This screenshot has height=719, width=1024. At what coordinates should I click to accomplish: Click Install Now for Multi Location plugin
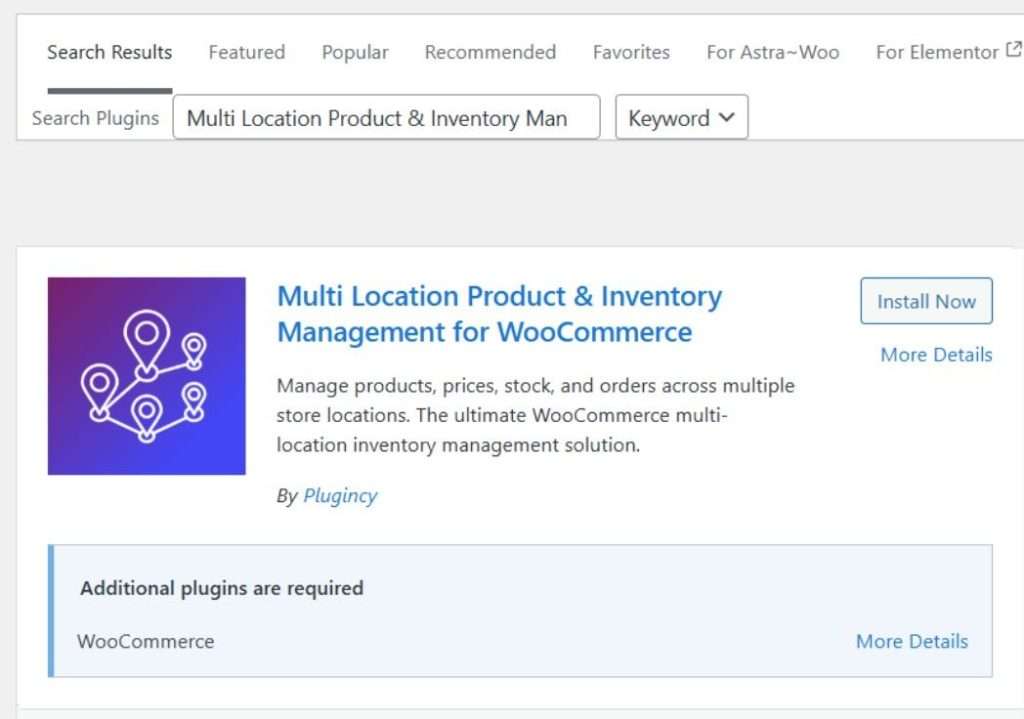pyautogui.click(x=926, y=301)
